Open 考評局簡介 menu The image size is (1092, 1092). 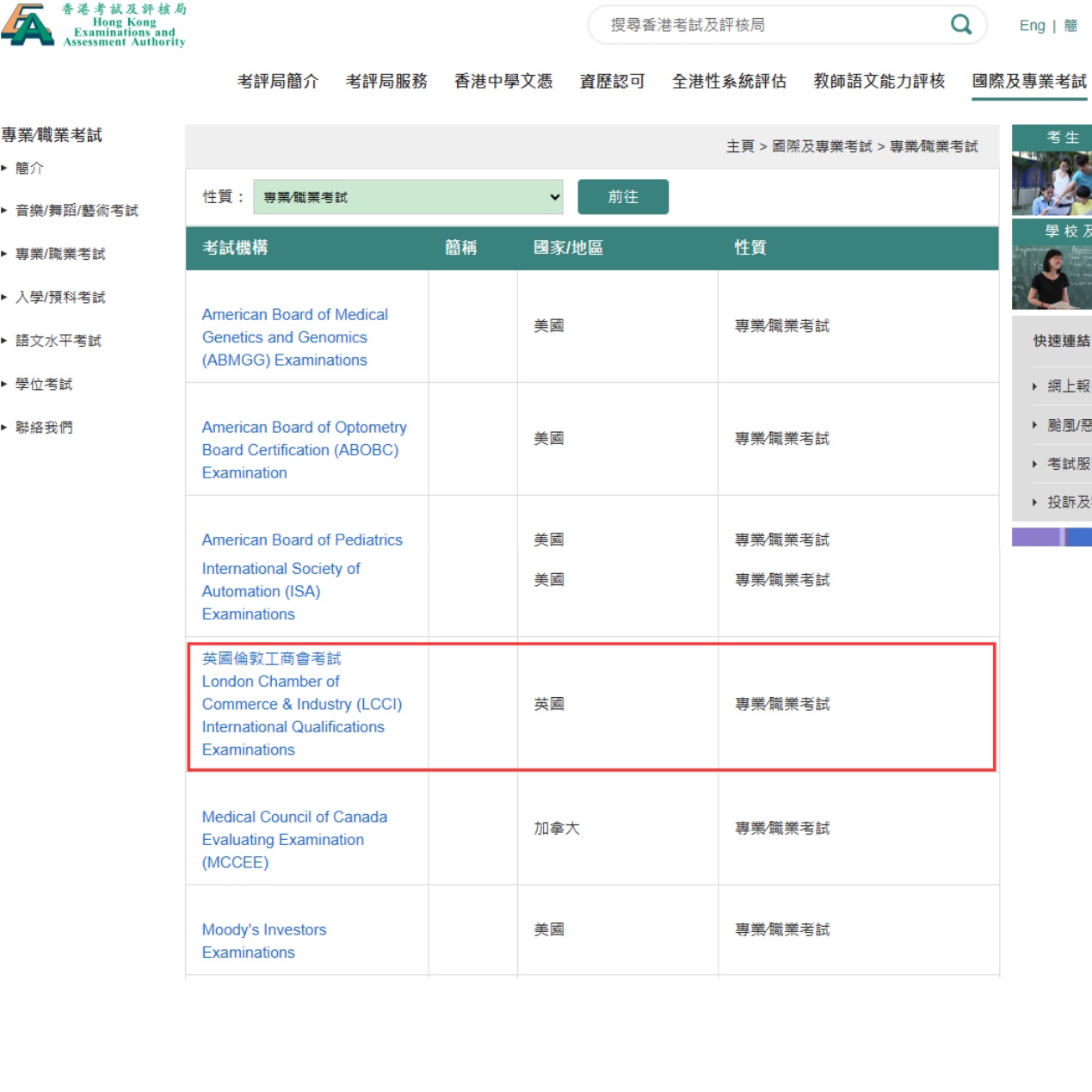278,81
